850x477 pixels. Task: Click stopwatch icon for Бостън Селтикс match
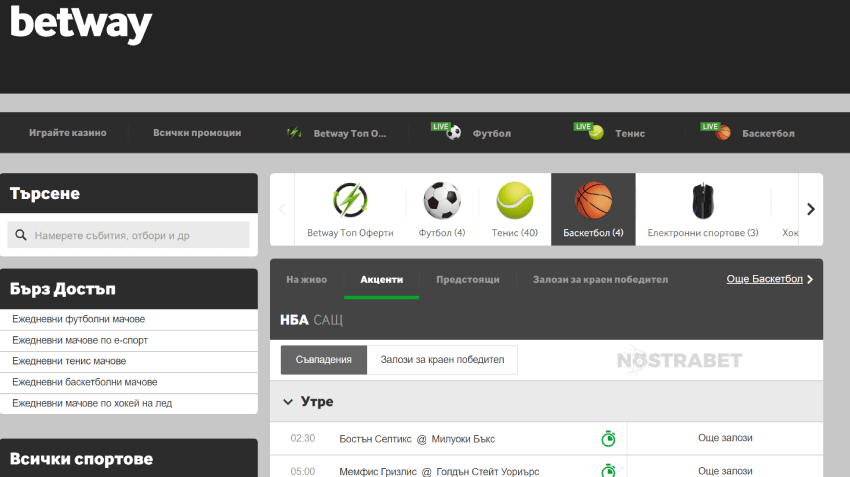tap(608, 438)
